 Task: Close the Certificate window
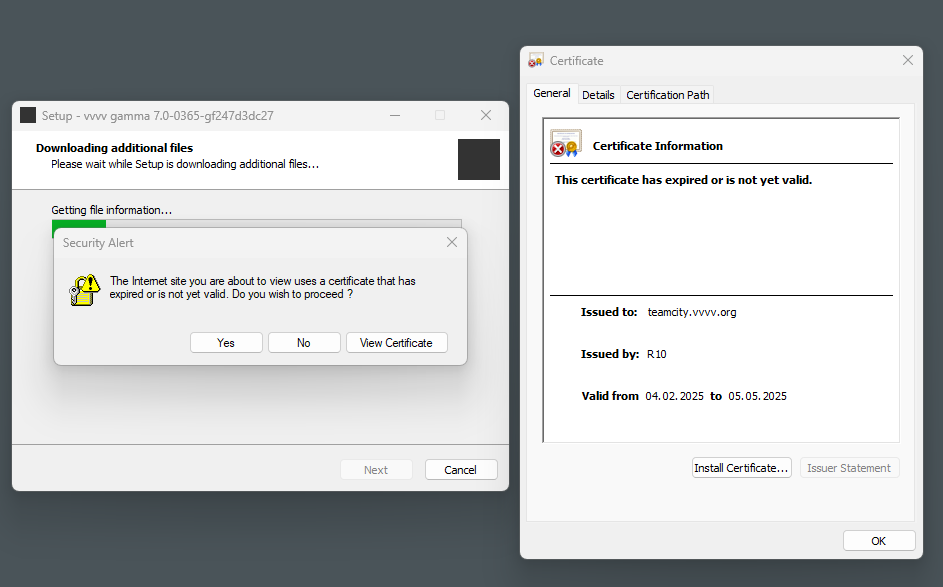tap(908, 60)
